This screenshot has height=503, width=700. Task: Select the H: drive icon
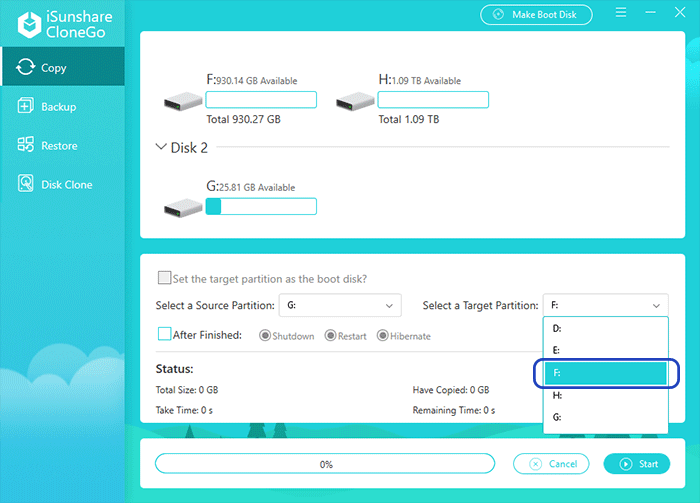355,101
